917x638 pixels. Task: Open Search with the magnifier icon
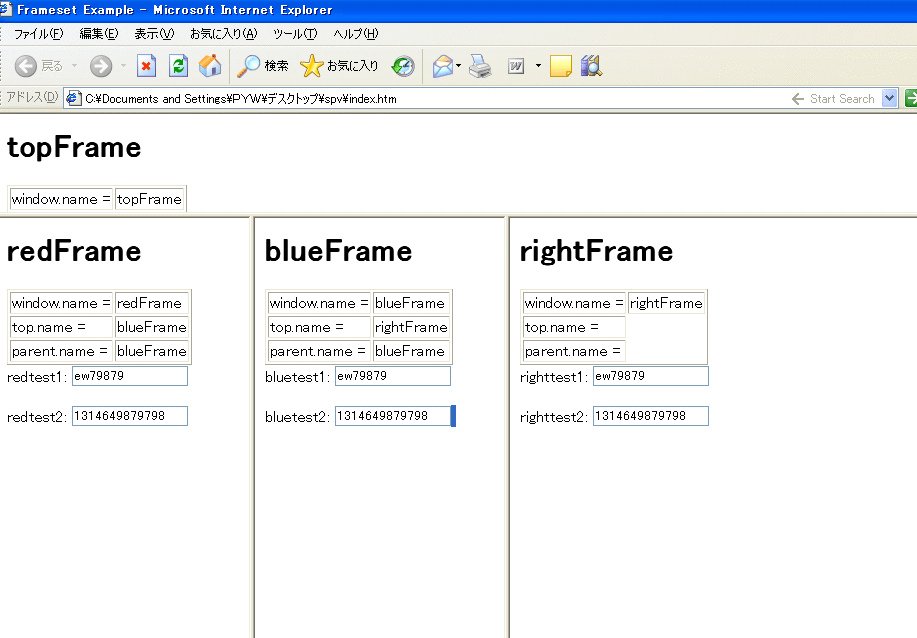249,66
